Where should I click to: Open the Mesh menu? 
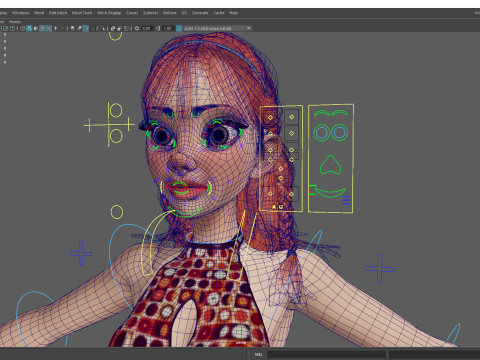tap(39, 13)
